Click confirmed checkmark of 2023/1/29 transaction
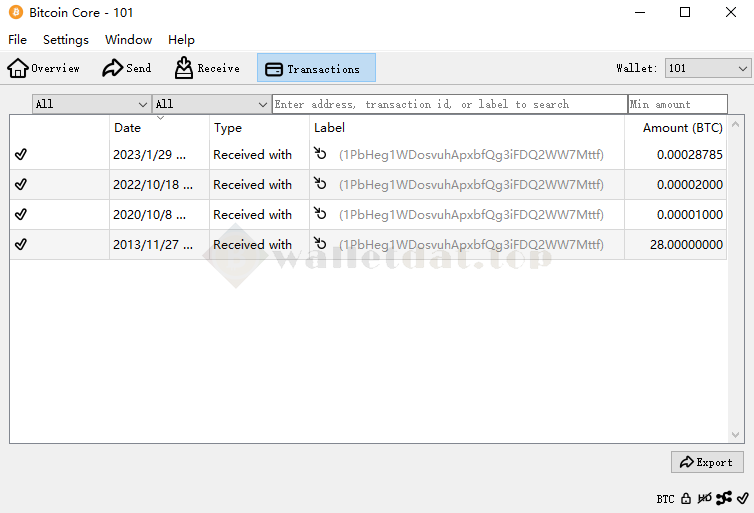The width and height of the screenshot is (754, 513). [21, 155]
